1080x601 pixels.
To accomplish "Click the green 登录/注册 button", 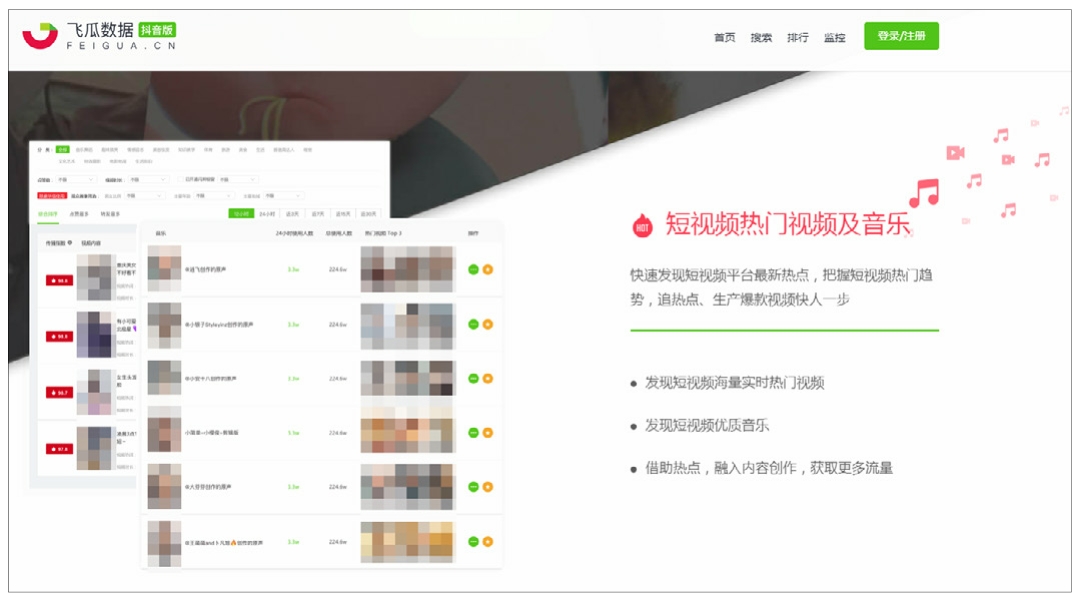I will tap(901, 36).
